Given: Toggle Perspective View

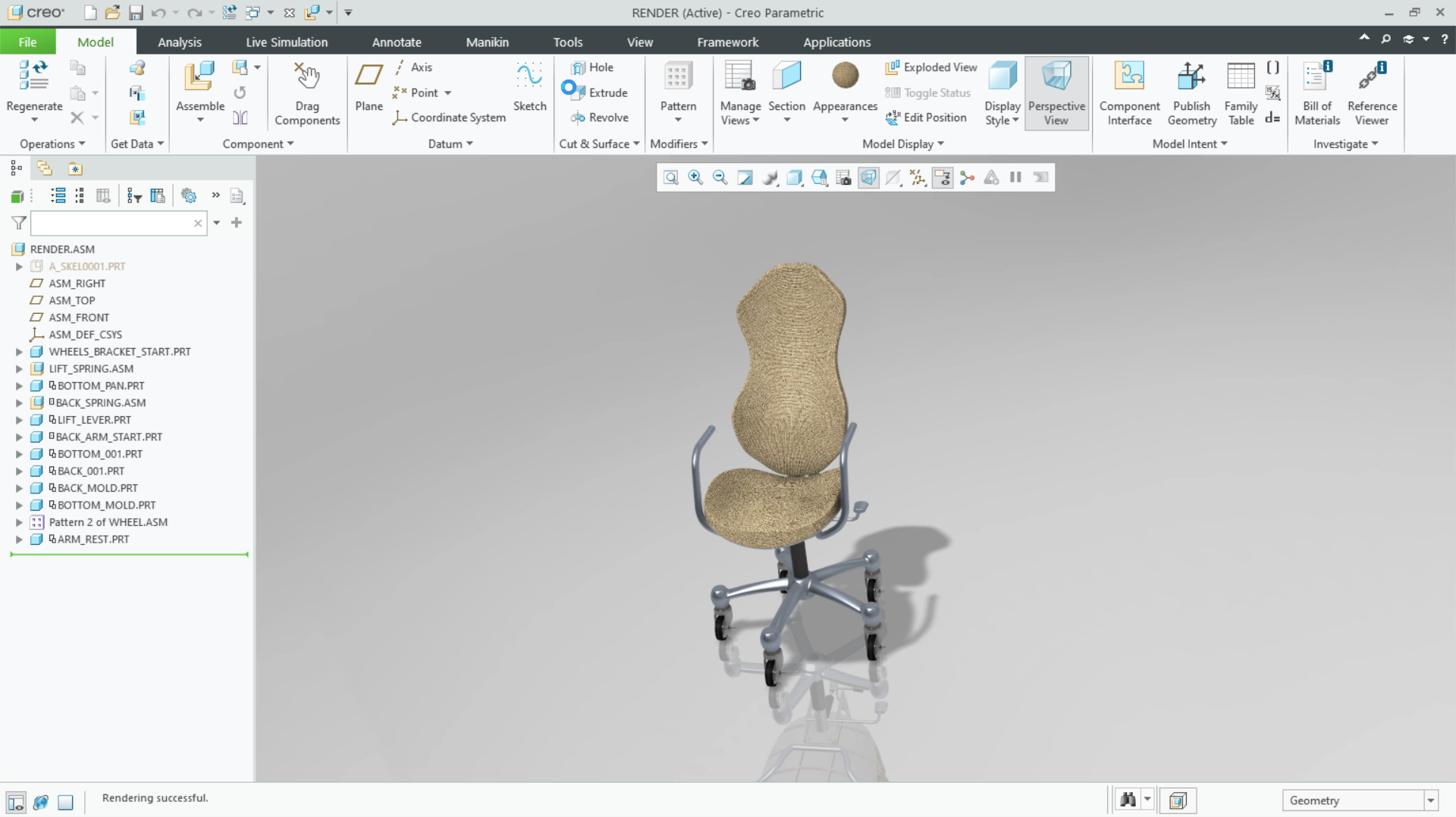Looking at the screenshot, I should tap(1056, 94).
